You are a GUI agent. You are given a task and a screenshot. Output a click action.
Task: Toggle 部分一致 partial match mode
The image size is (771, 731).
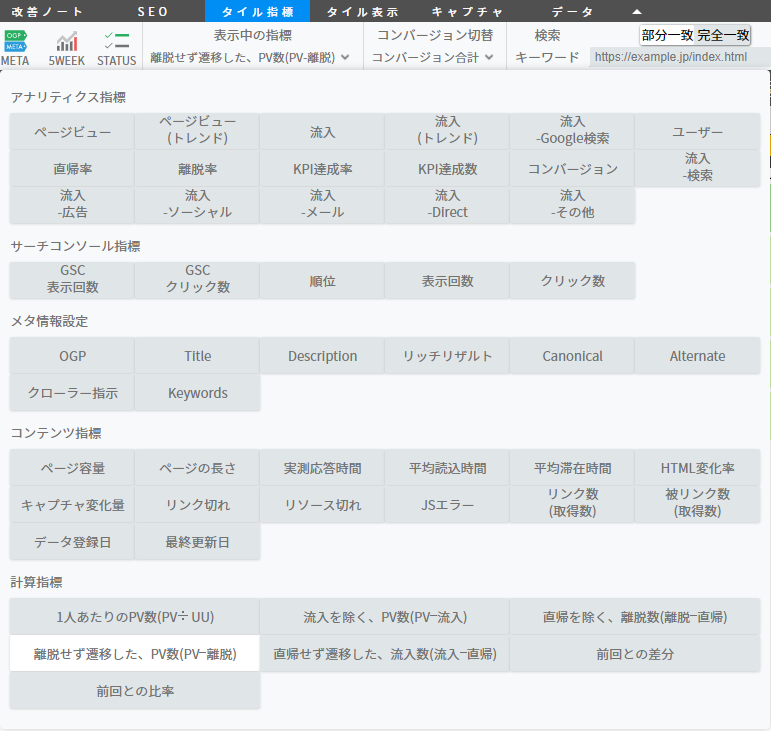click(667, 35)
